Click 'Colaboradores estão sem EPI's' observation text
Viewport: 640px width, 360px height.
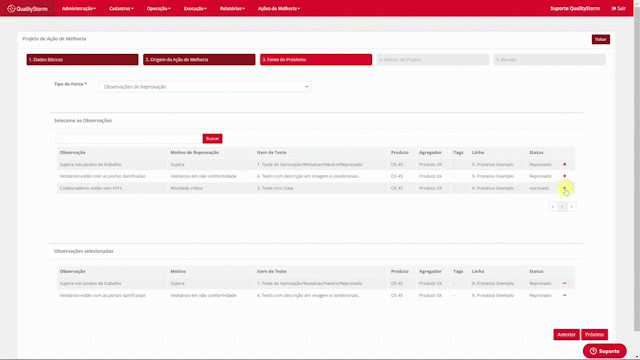tap(91, 188)
